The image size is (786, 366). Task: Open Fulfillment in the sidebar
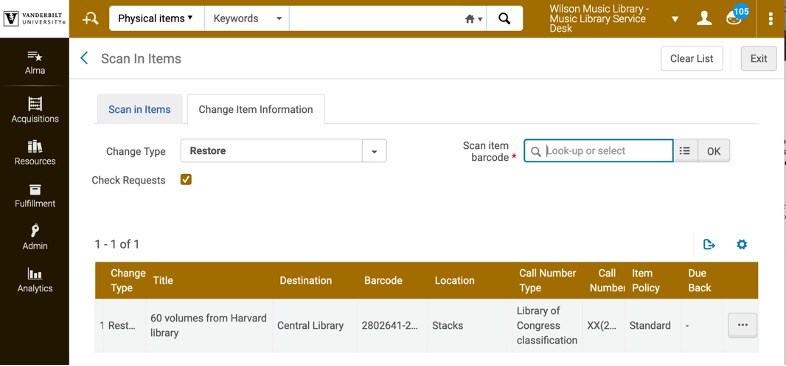35,196
